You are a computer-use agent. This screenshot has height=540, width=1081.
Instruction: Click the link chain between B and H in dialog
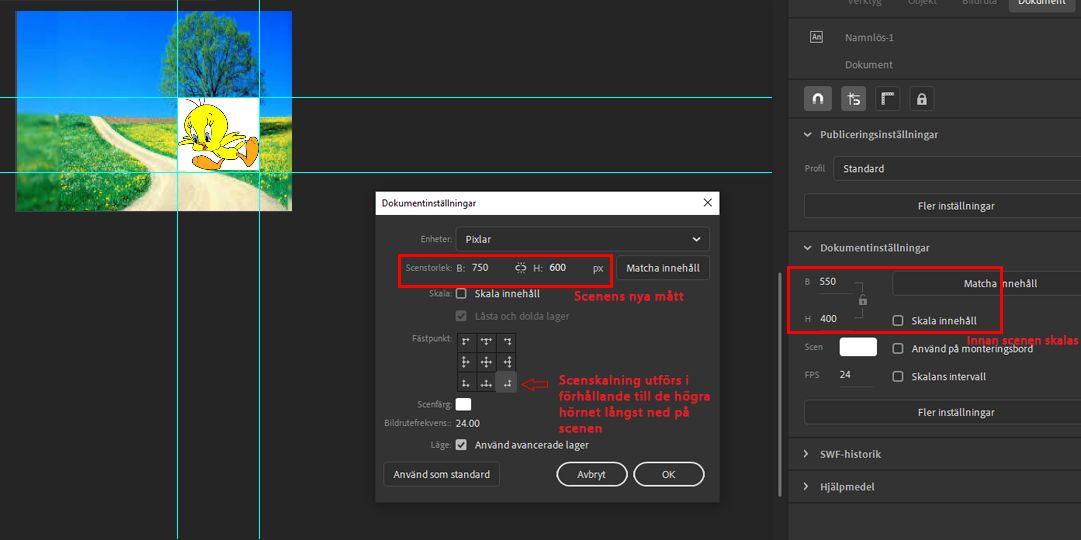[521, 268]
